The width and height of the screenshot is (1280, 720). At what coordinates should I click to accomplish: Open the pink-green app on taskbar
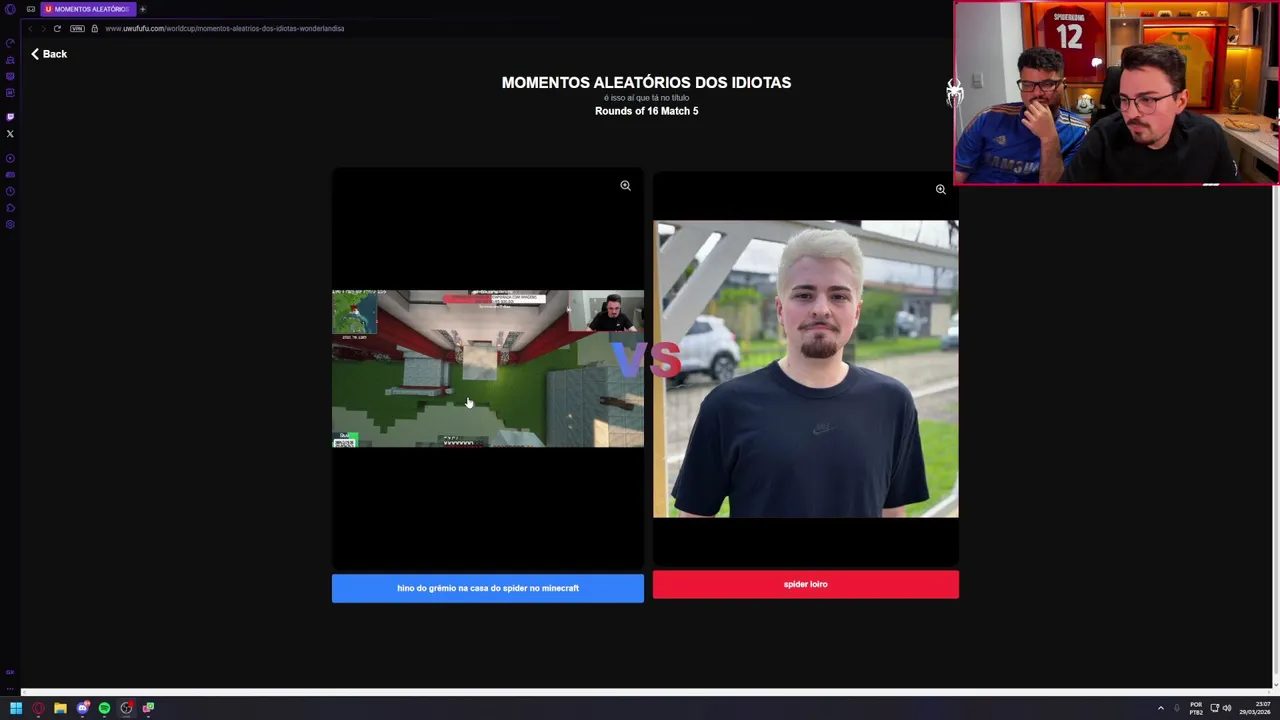pyautogui.click(x=148, y=708)
